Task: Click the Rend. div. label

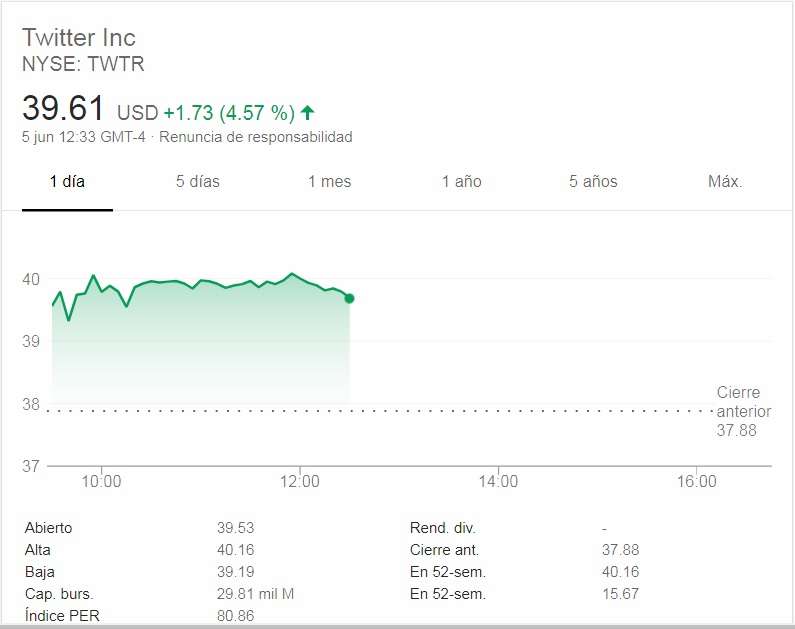Action: point(442,528)
